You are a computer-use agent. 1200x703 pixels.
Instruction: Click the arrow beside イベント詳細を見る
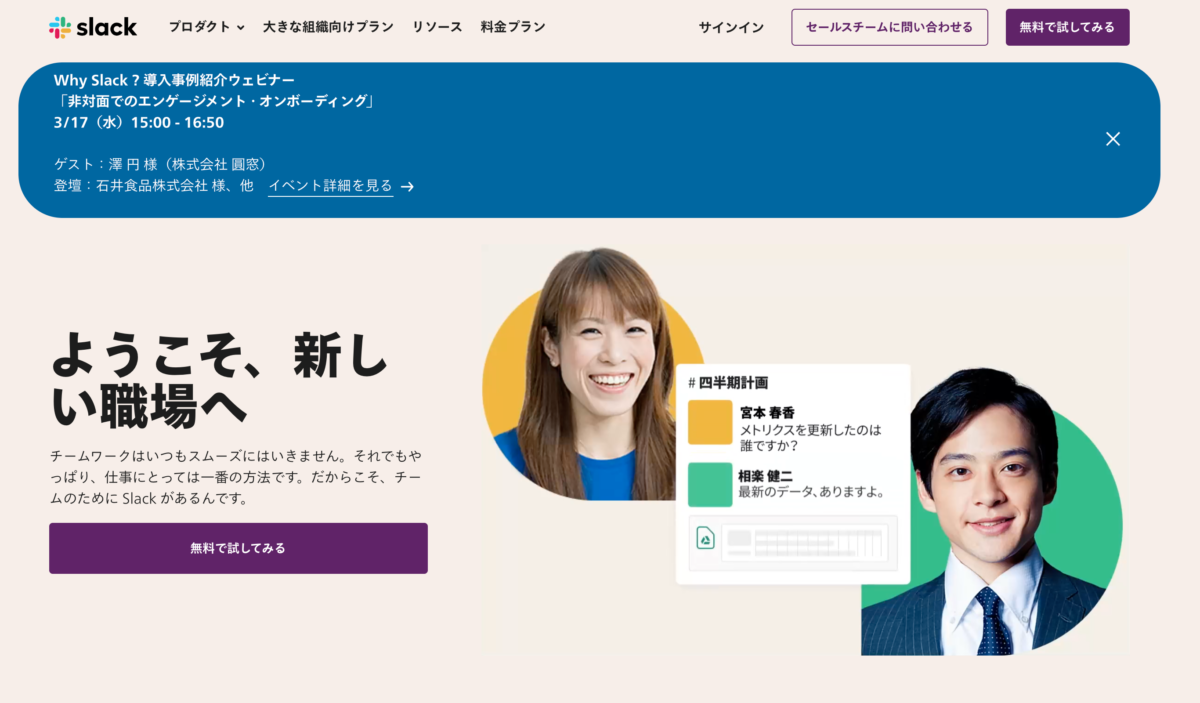tap(407, 186)
